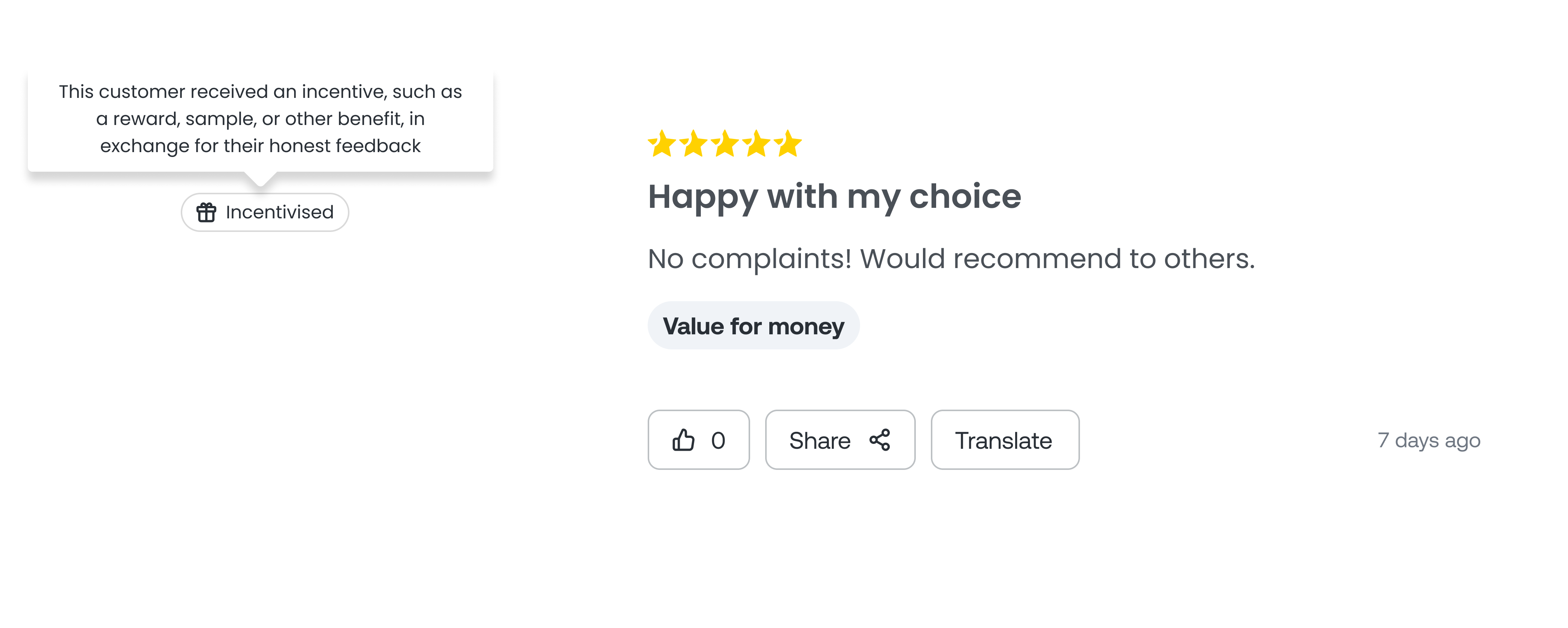Click the fourth rating star
The height and width of the screenshot is (628, 1568).
pyautogui.click(x=757, y=144)
